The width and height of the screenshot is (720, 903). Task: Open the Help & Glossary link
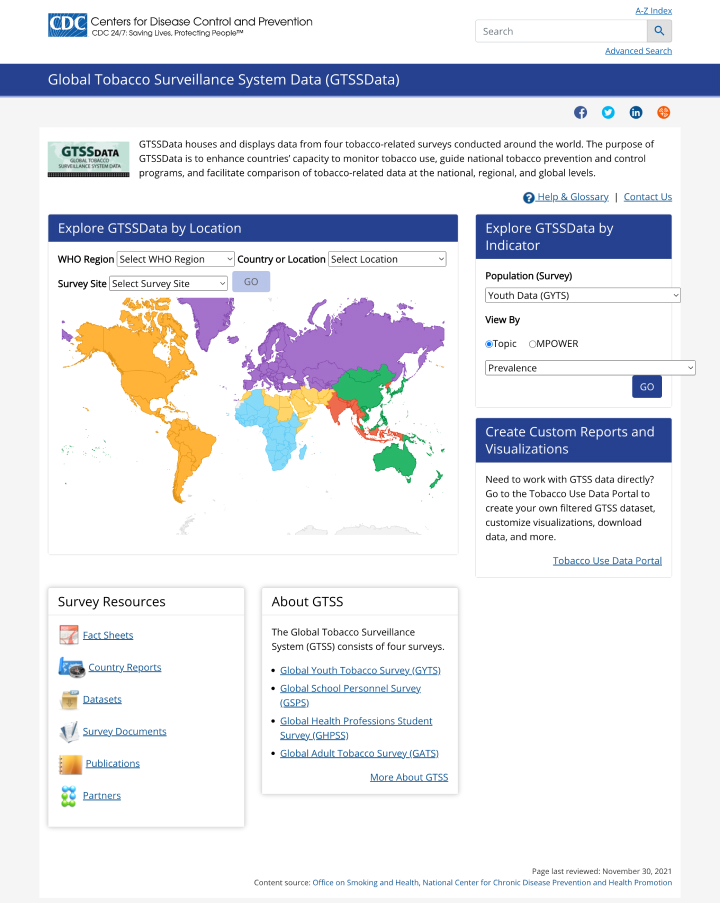(573, 197)
